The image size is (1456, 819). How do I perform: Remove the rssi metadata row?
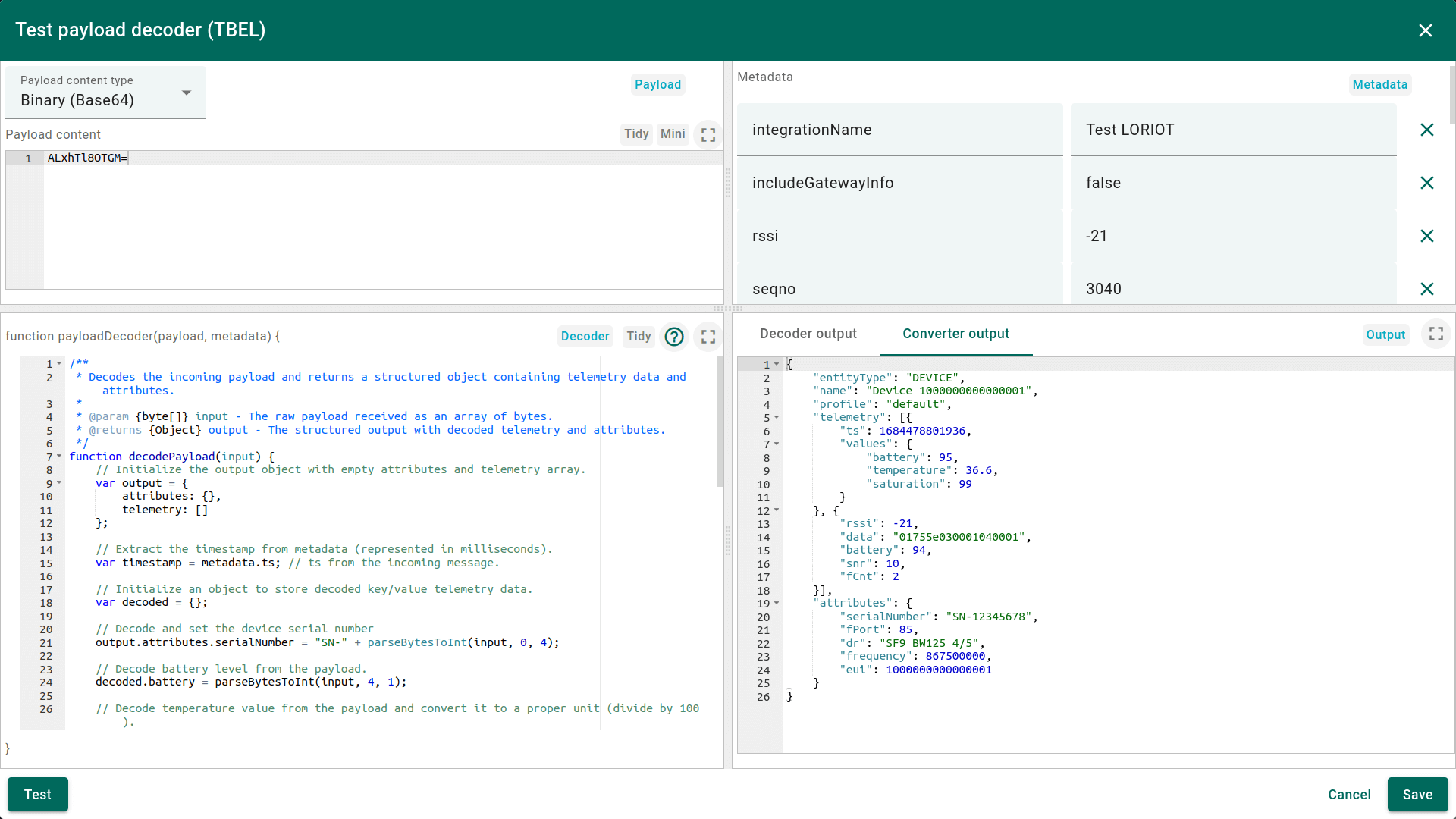(1426, 236)
